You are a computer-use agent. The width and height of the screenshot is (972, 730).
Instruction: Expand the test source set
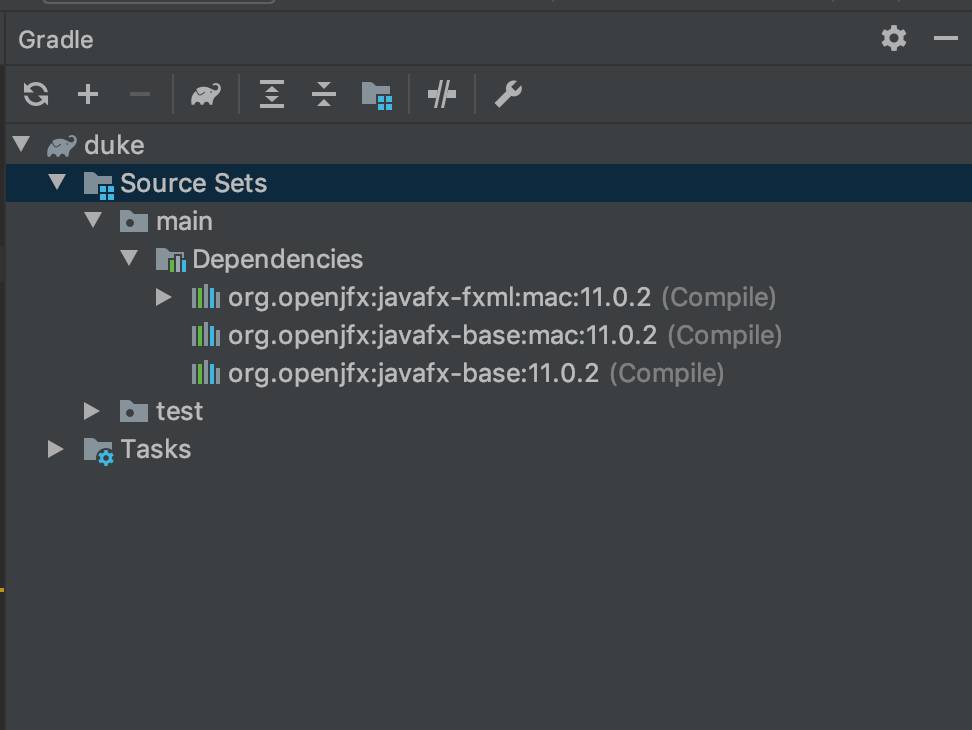click(x=92, y=411)
